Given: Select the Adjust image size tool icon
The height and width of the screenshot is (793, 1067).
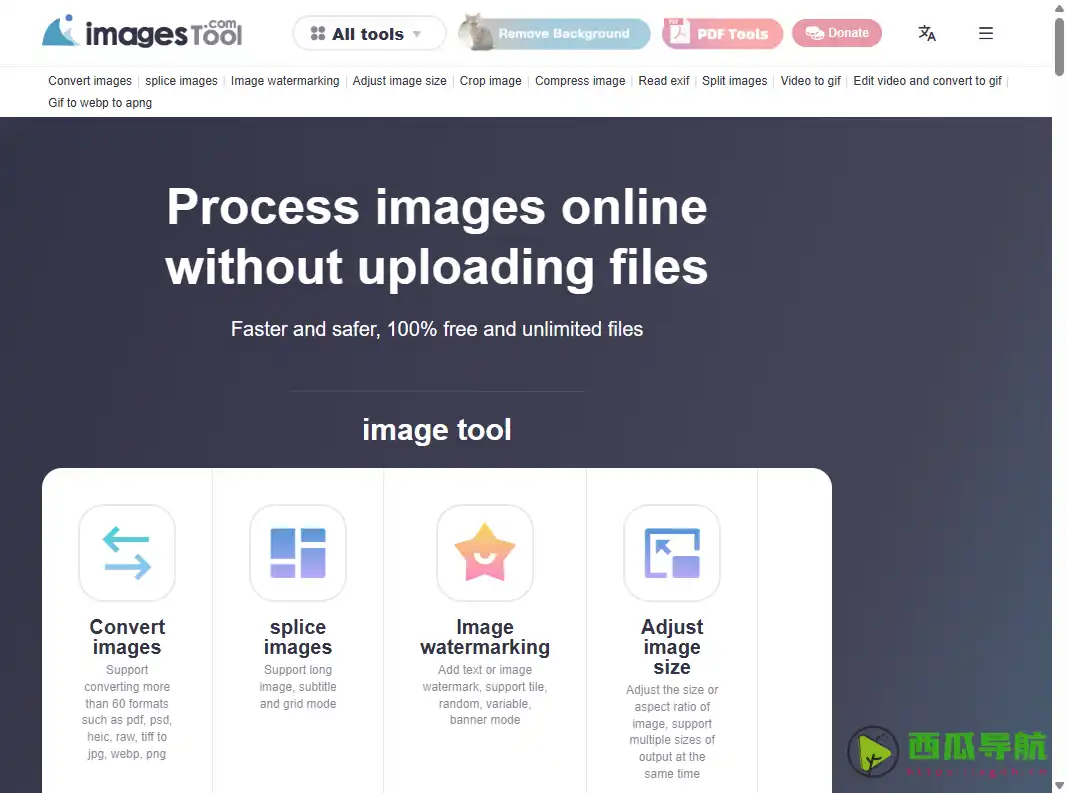Looking at the screenshot, I should click(x=671, y=553).
